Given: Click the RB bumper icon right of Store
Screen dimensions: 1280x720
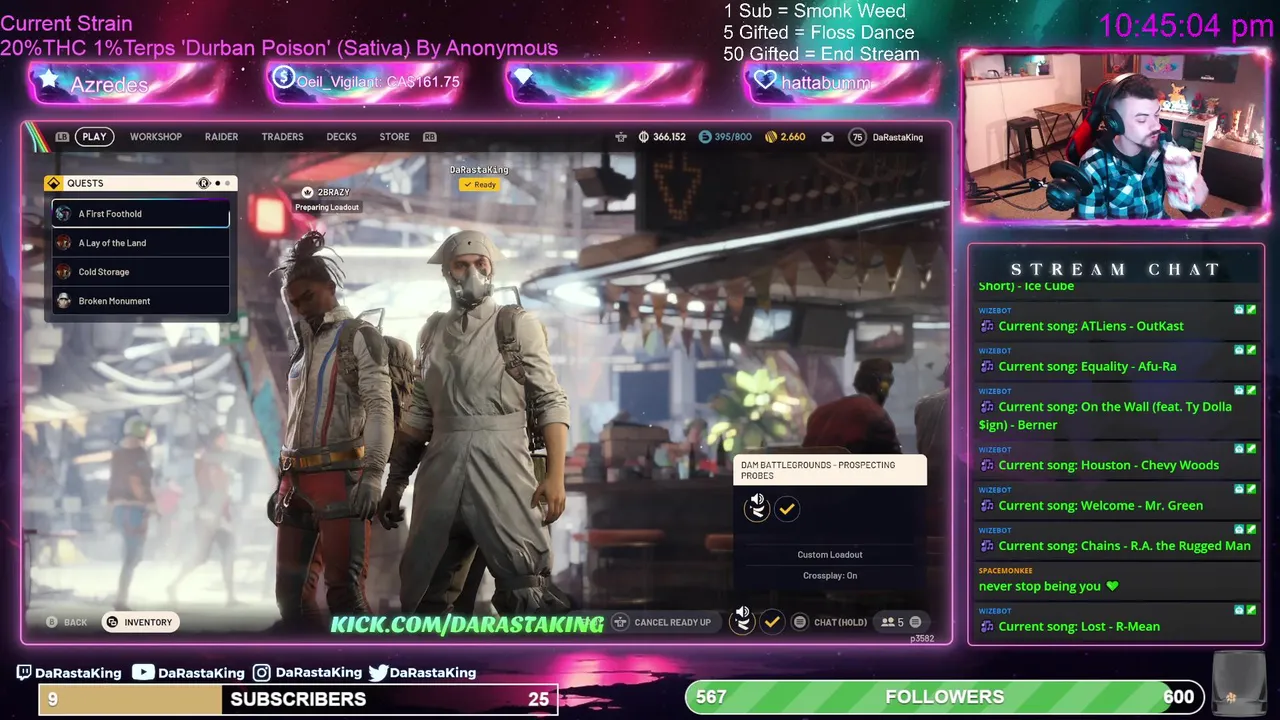Looking at the screenshot, I should [430, 137].
